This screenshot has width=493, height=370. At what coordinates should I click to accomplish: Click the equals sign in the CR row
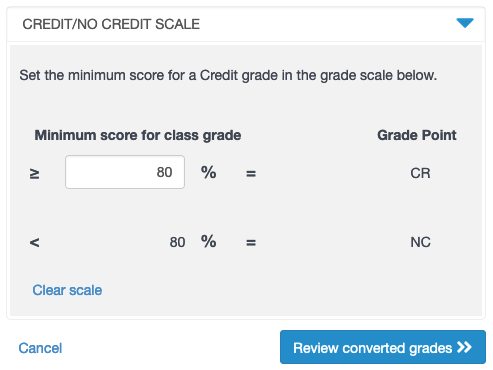click(251, 174)
